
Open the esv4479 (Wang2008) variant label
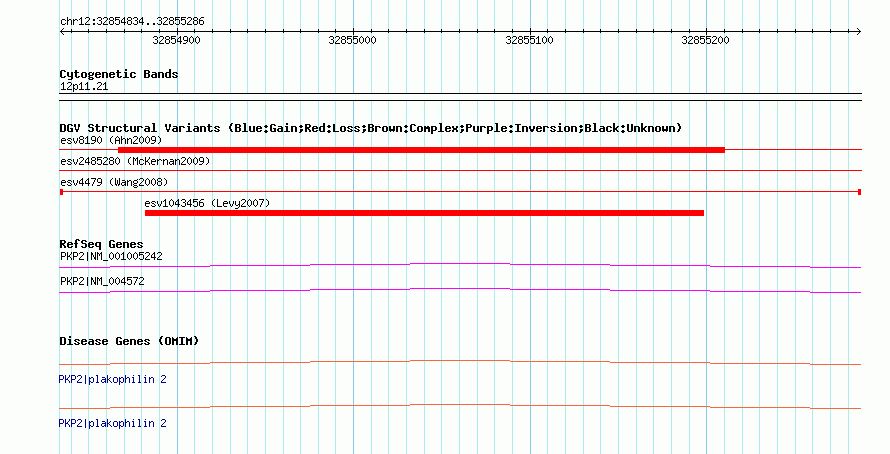[114, 182]
